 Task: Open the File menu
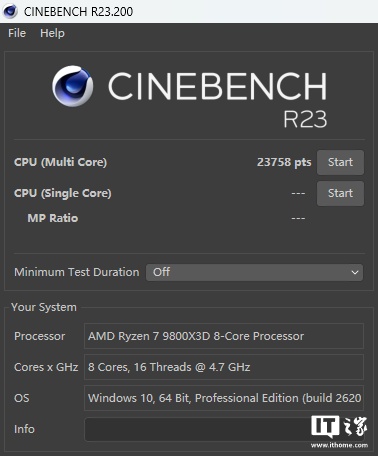(x=17, y=33)
